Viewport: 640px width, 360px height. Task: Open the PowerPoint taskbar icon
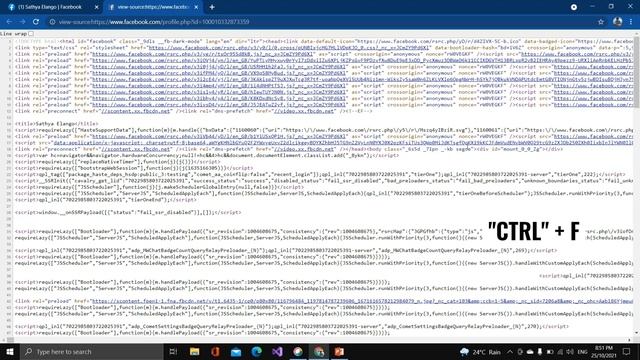coord(339,351)
